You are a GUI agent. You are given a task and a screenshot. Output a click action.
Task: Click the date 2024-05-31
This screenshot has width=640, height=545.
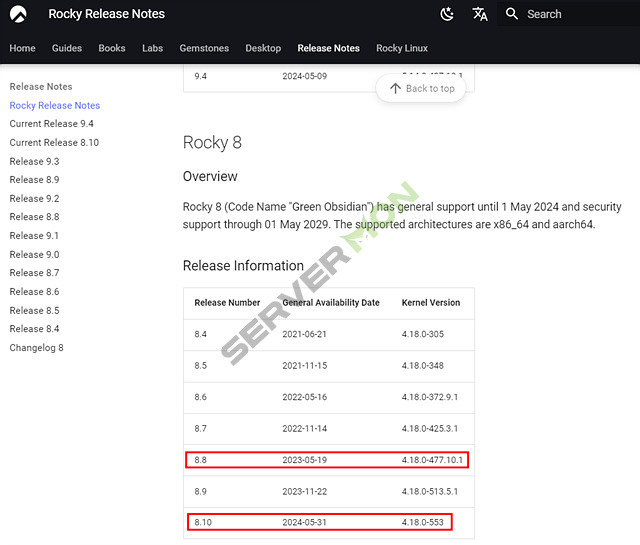click(x=304, y=522)
